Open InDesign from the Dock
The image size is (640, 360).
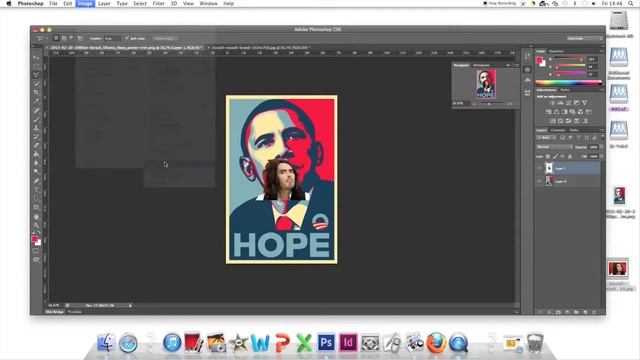(x=348, y=342)
